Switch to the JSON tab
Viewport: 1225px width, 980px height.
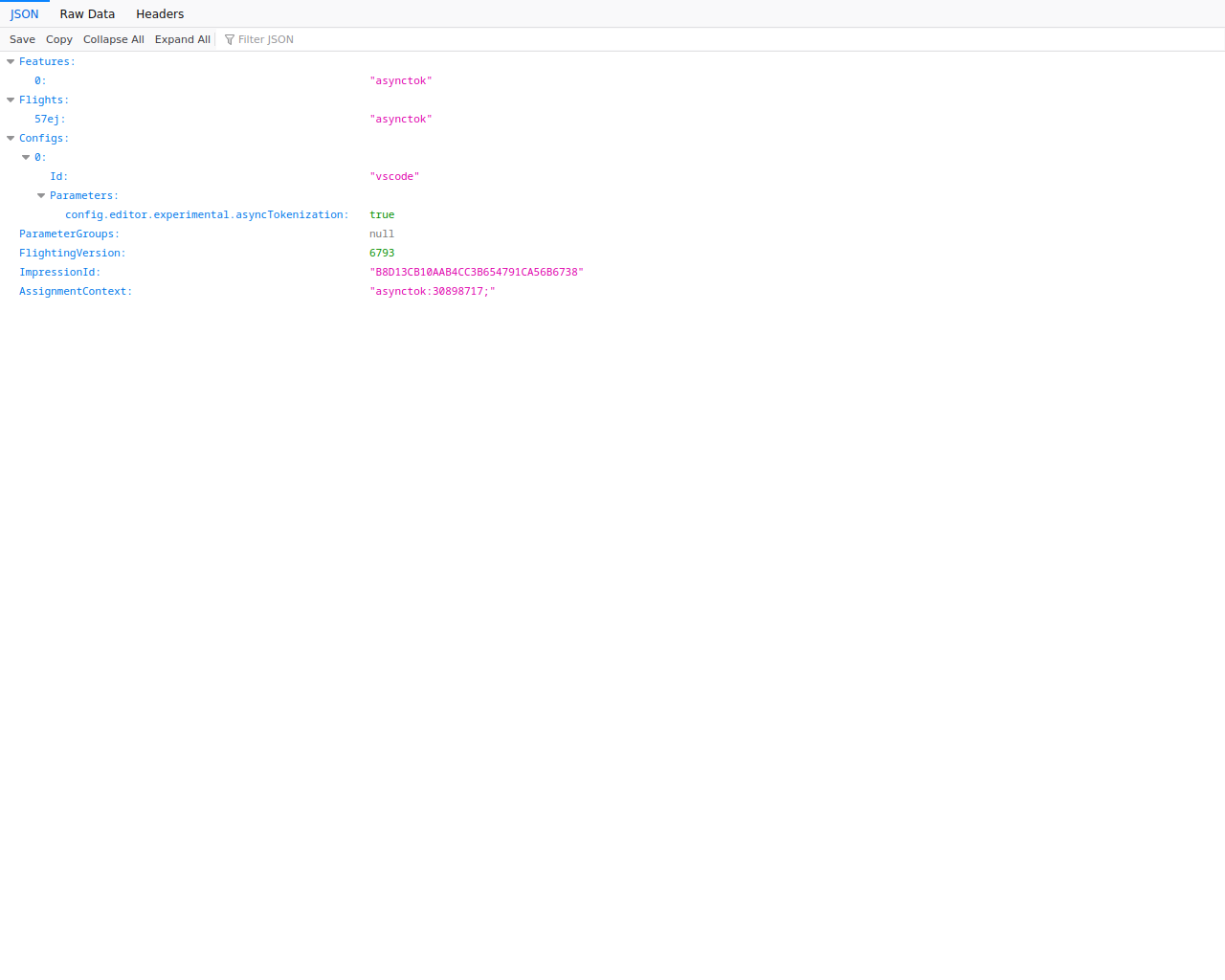click(25, 14)
